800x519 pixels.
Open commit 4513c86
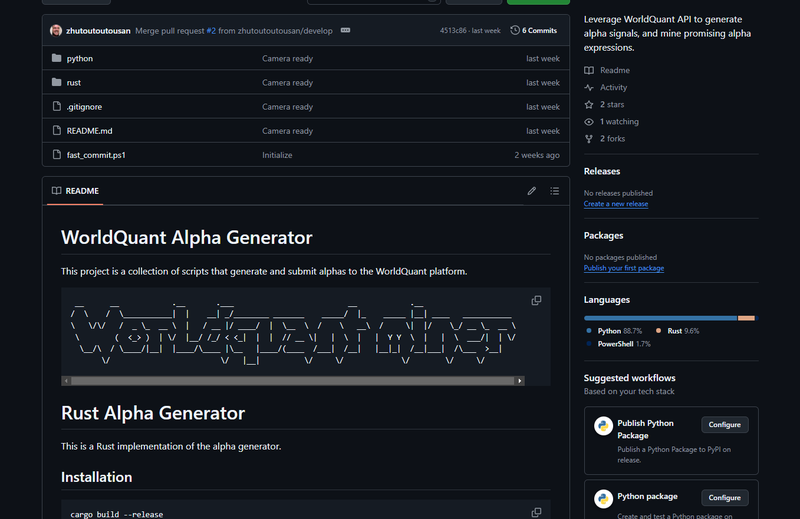point(453,31)
